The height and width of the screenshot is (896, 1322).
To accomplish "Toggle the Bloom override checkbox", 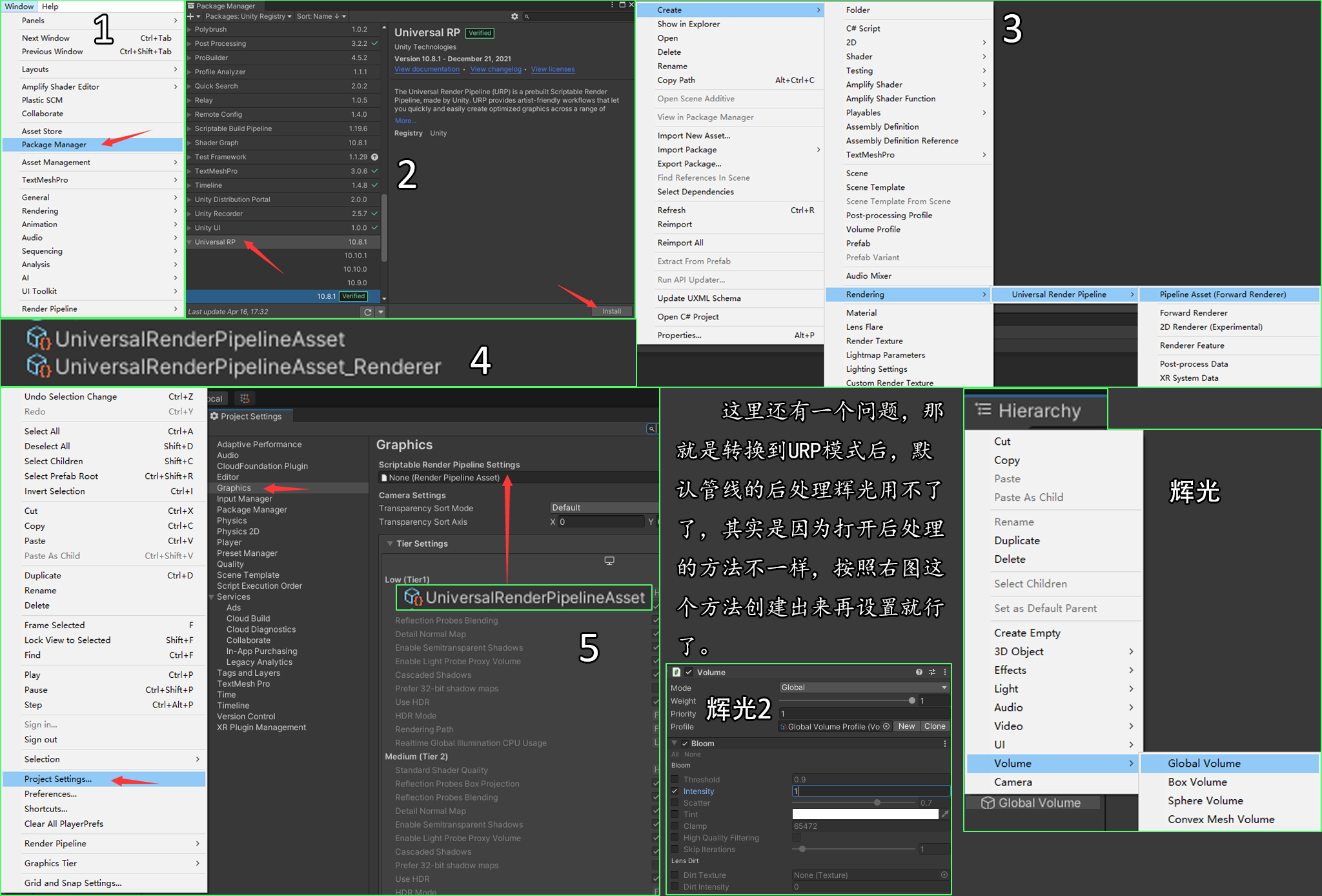I will coord(685,744).
